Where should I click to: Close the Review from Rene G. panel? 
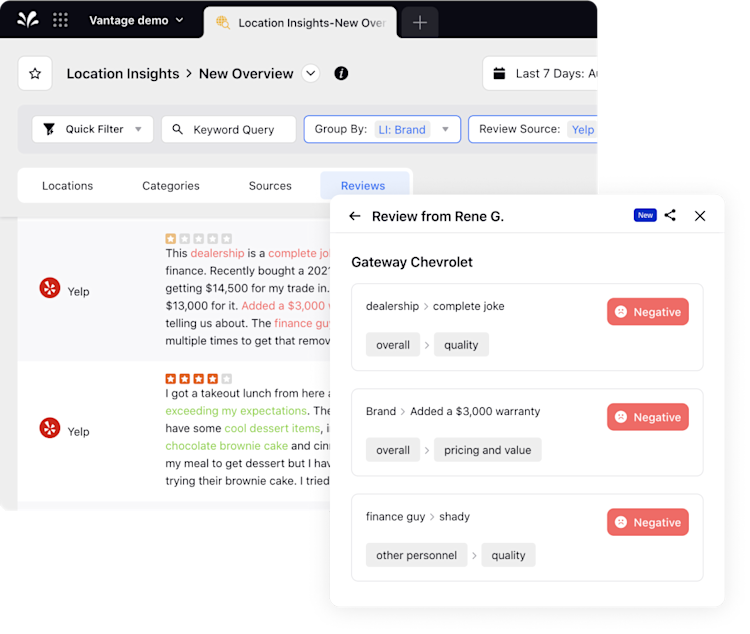(x=700, y=216)
